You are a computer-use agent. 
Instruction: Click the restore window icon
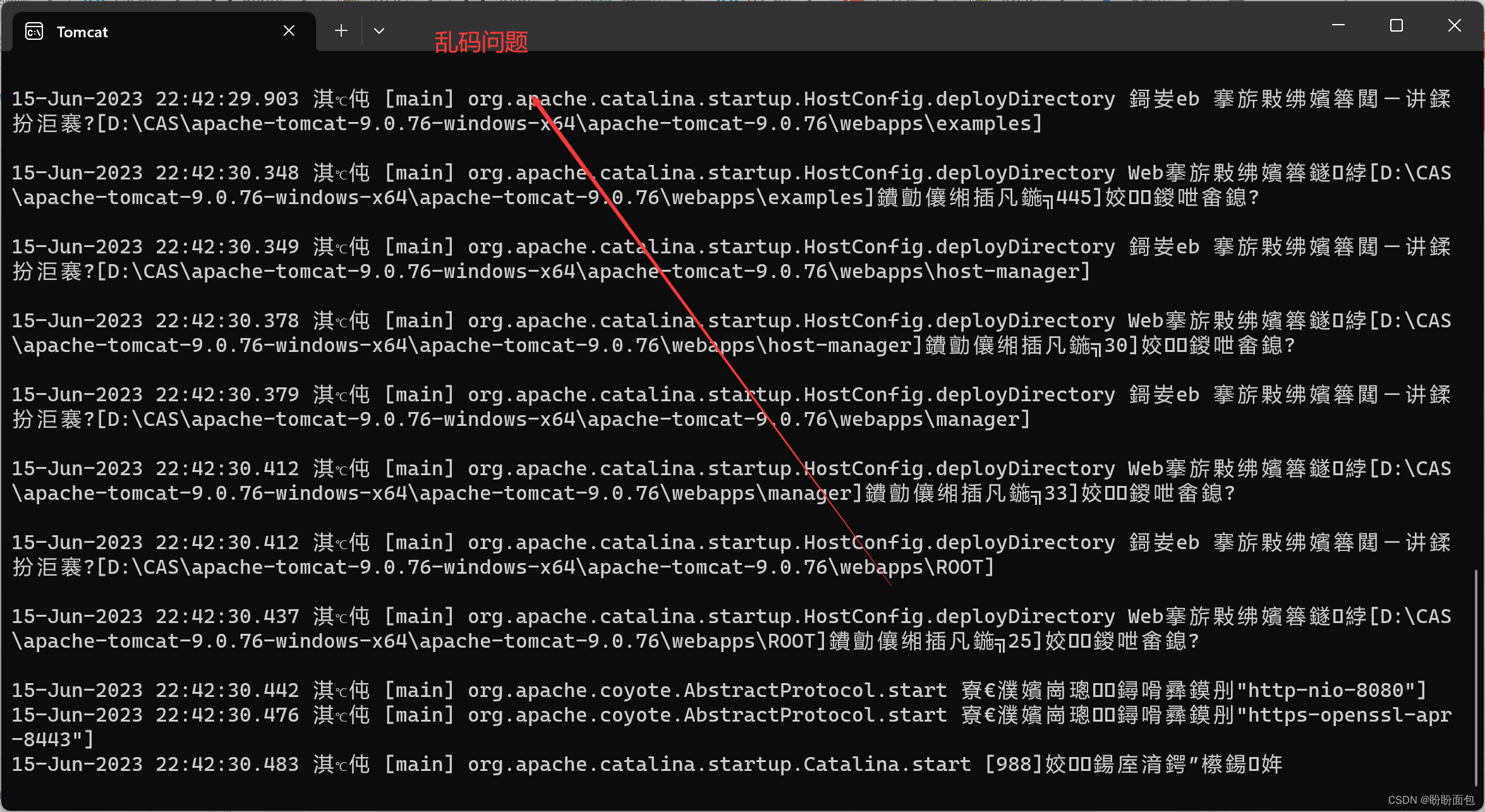(x=1397, y=26)
